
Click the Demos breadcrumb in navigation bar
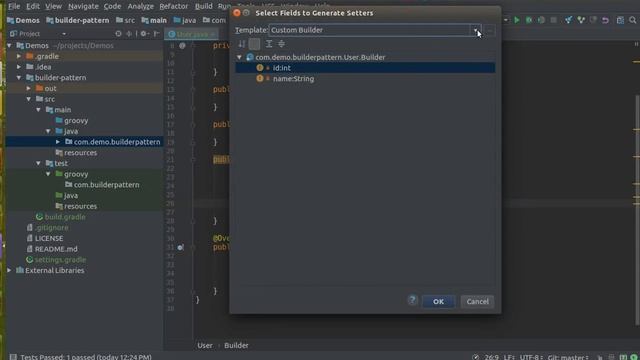23,20
